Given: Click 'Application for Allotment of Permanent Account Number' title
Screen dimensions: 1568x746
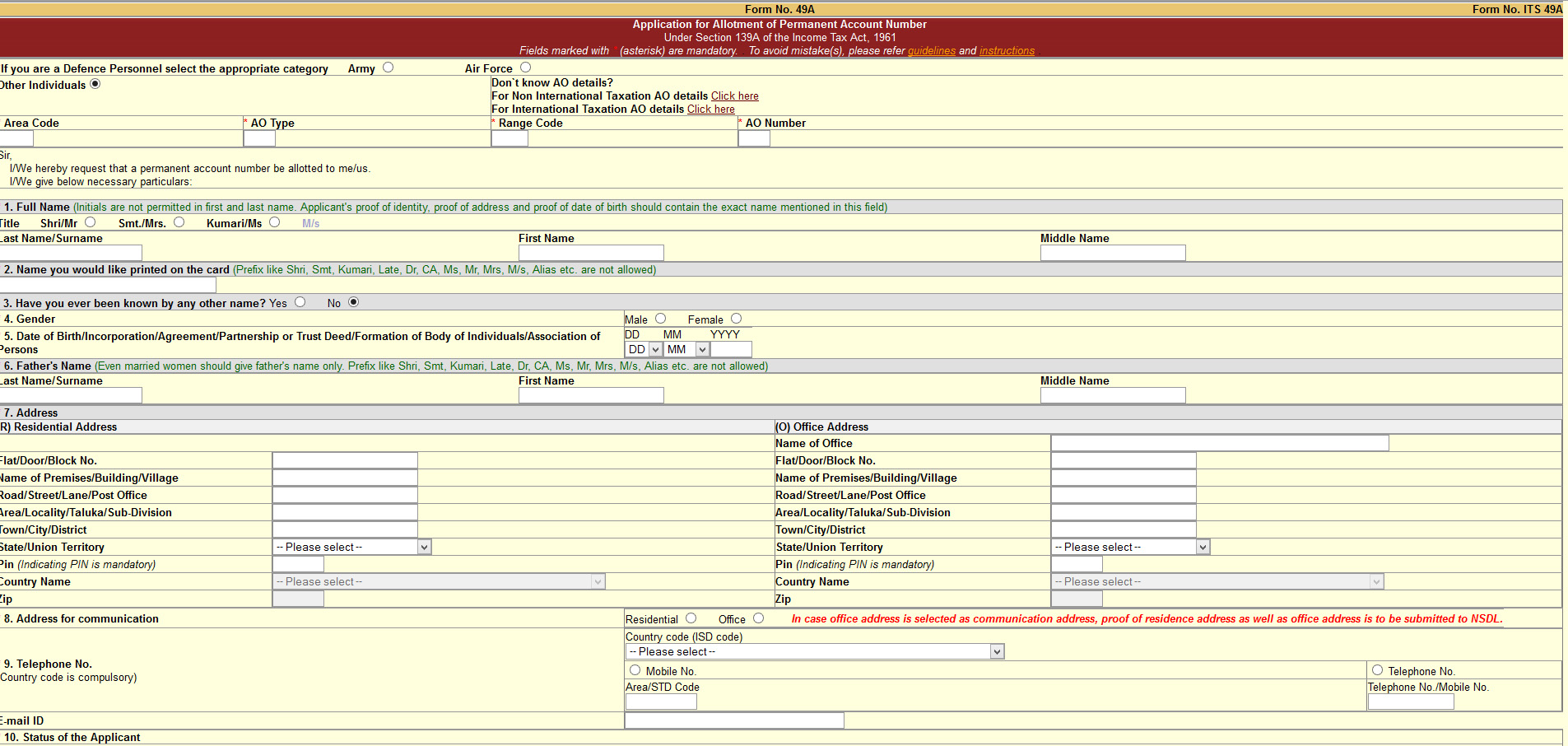Looking at the screenshot, I should click(x=779, y=25).
